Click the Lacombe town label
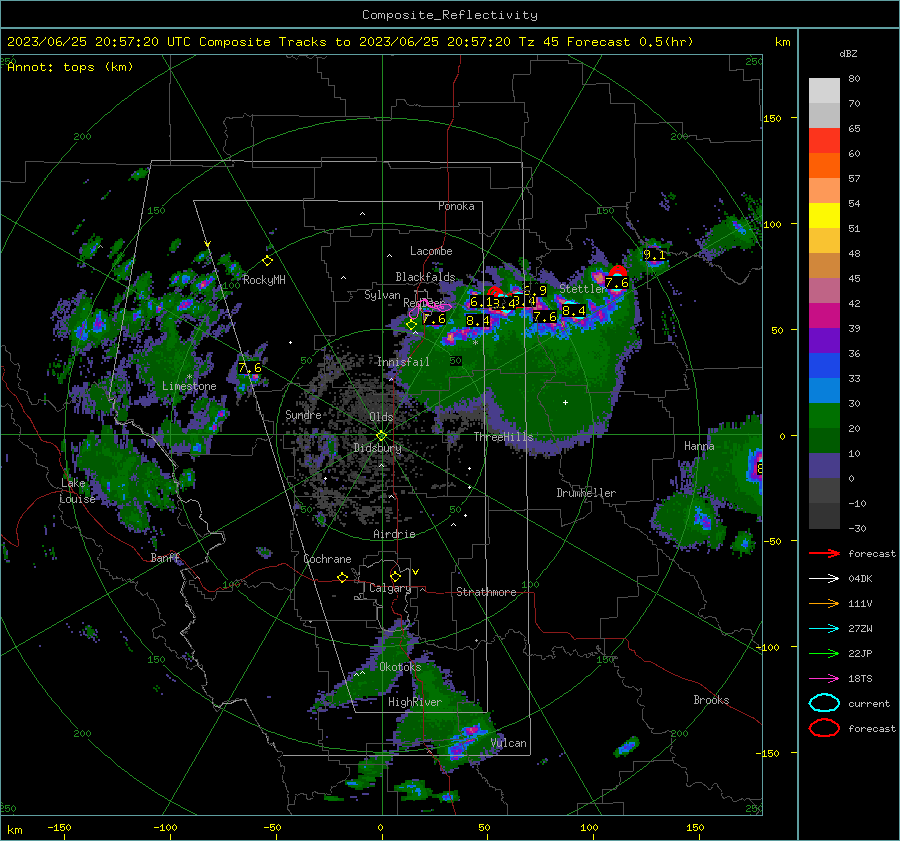900x841 pixels. pos(431,251)
